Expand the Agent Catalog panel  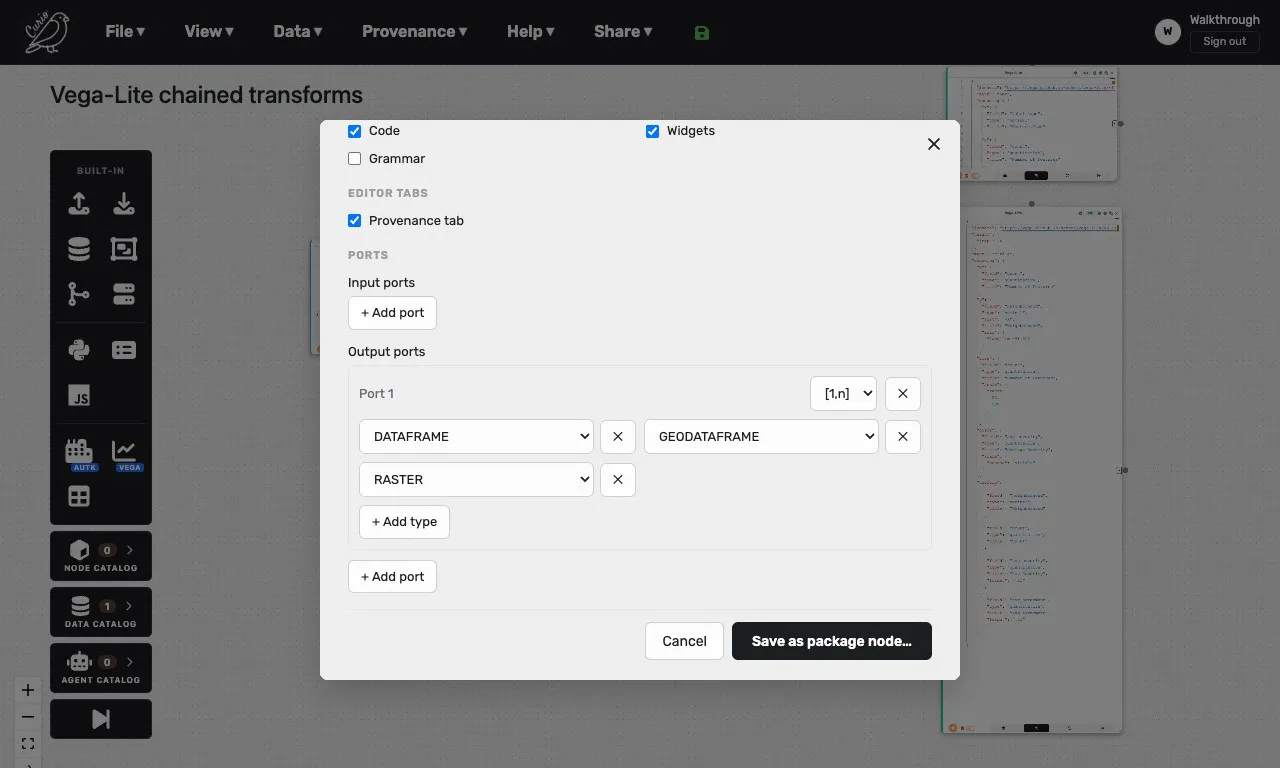coord(101,670)
